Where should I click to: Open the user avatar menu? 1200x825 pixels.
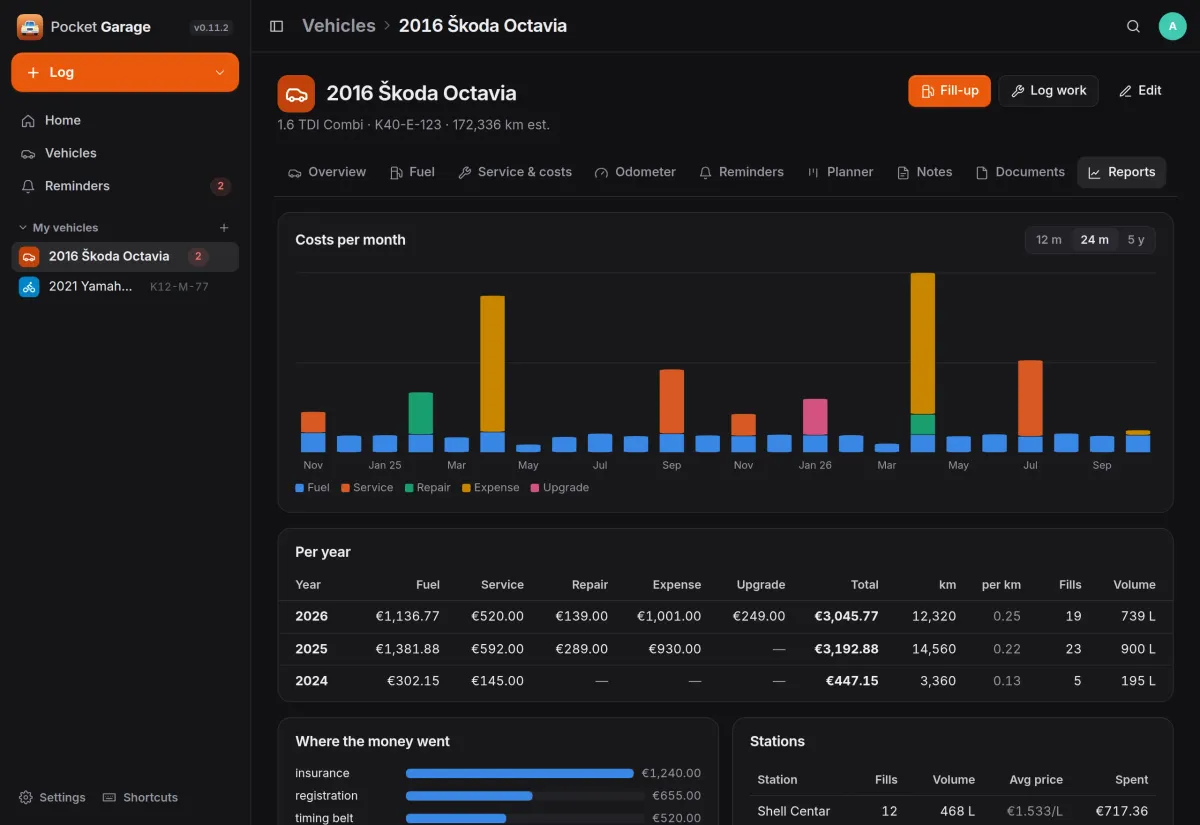click(1172, 26)
